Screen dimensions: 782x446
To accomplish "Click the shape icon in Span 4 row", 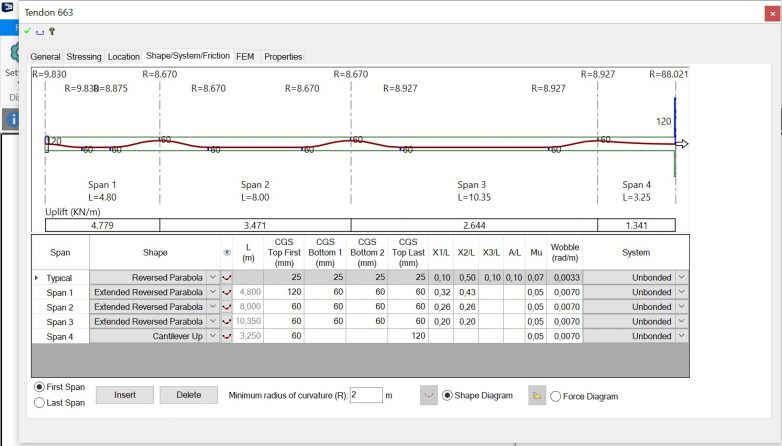I will [x=226, y=337].
